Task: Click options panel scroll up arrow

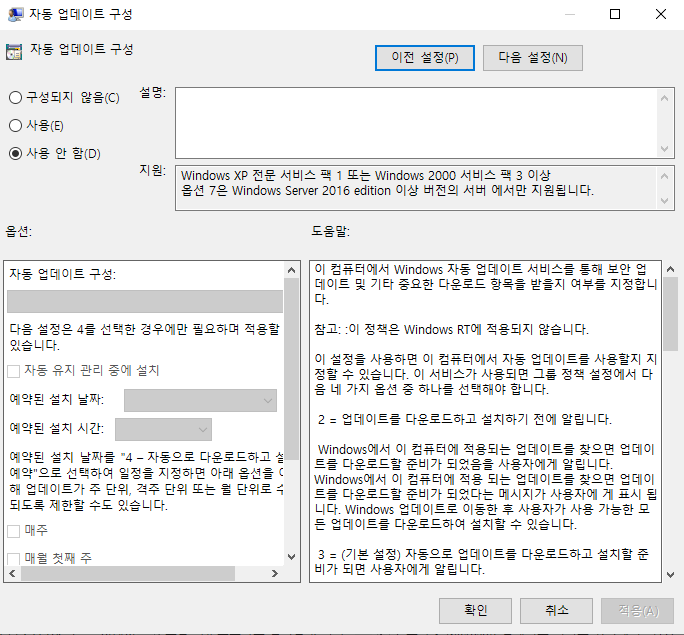Action: (291, 270)
